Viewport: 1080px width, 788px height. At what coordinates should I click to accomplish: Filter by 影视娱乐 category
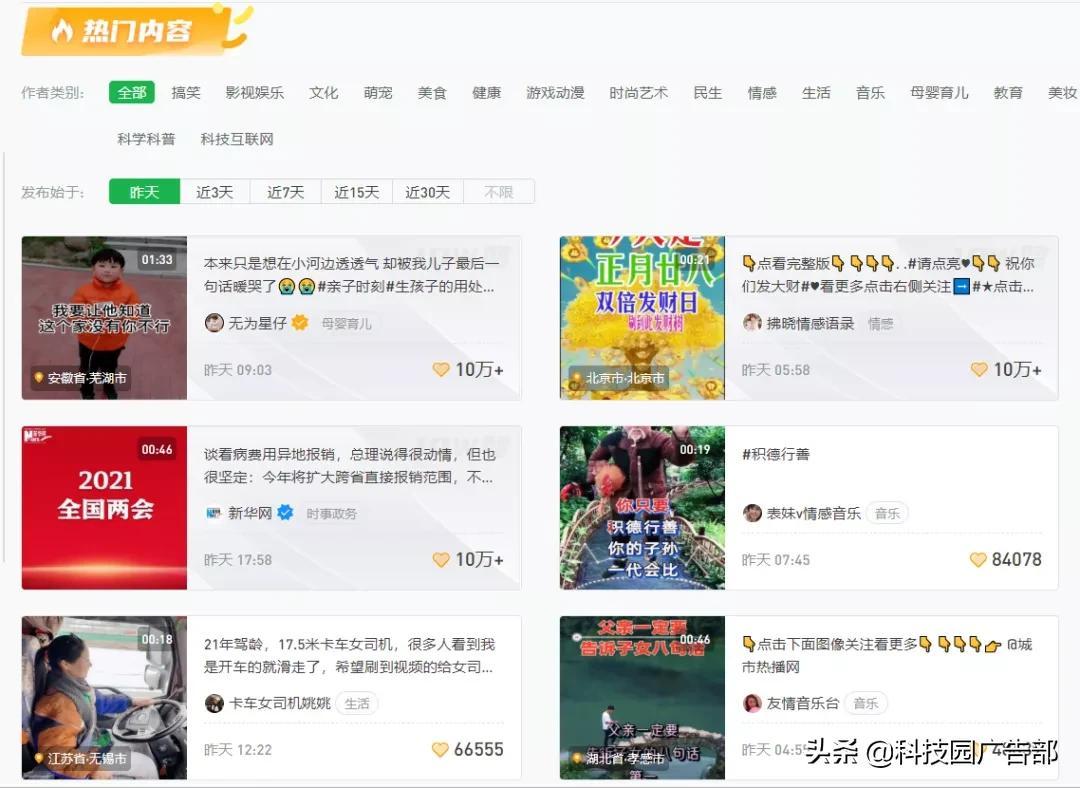point(254,92)
